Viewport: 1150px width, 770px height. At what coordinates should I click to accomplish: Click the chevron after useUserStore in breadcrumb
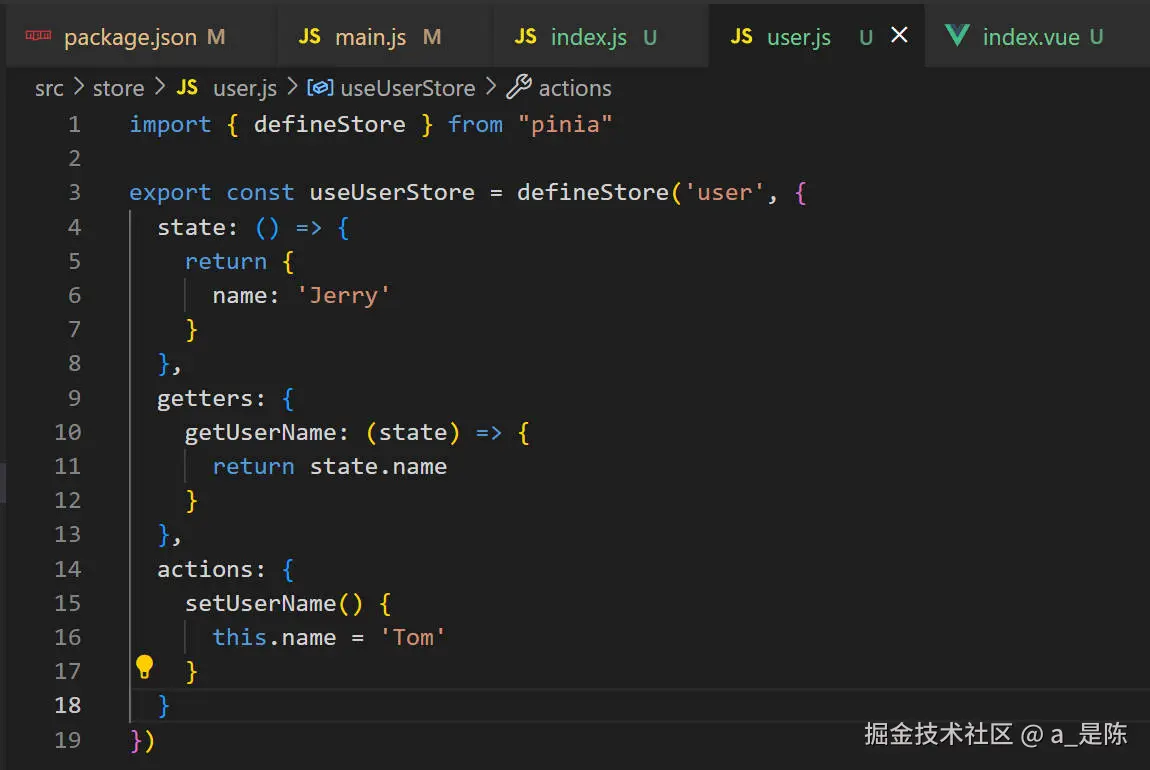[491, 87]
